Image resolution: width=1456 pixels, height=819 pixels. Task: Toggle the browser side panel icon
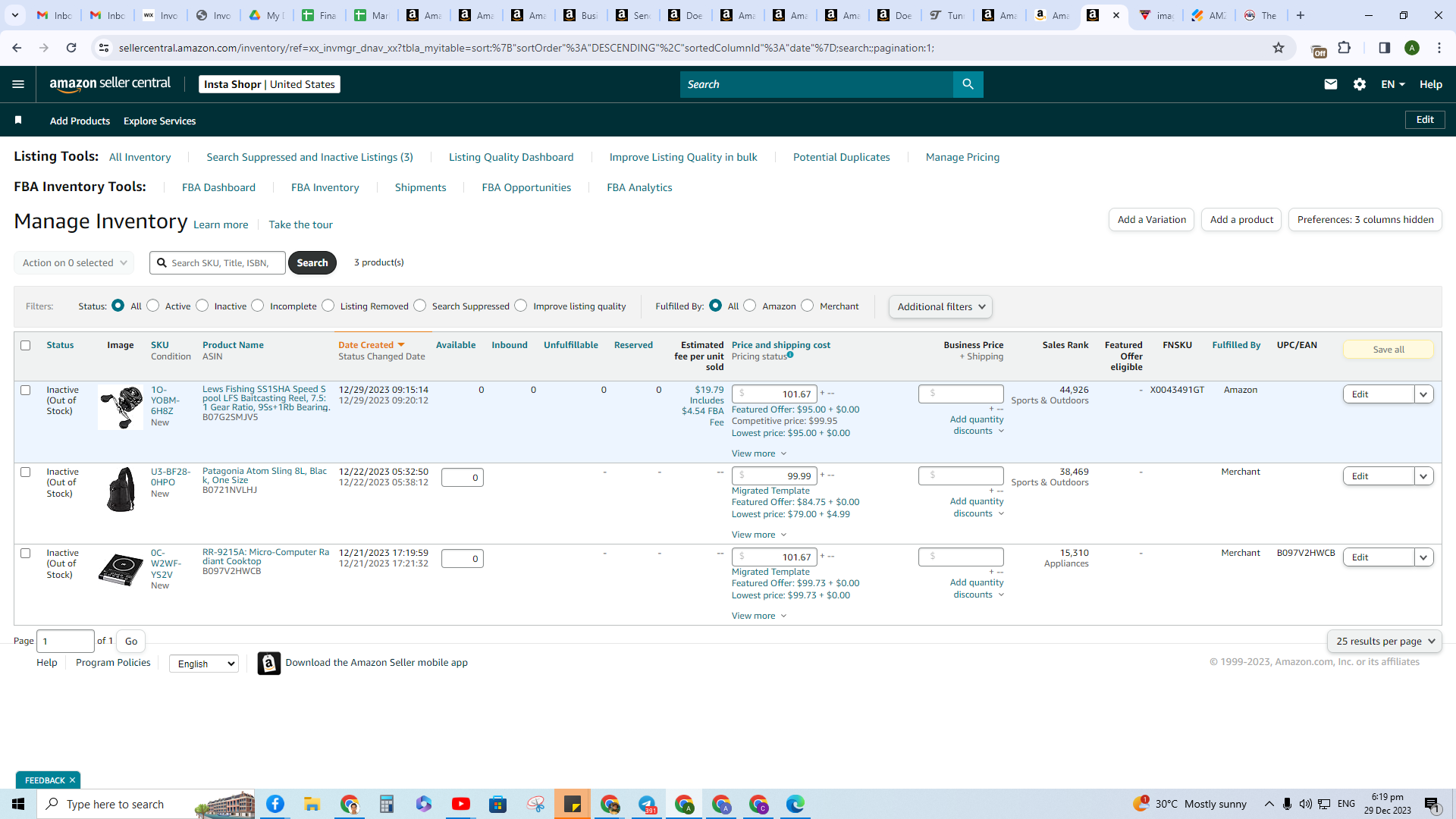point(1385,48)
